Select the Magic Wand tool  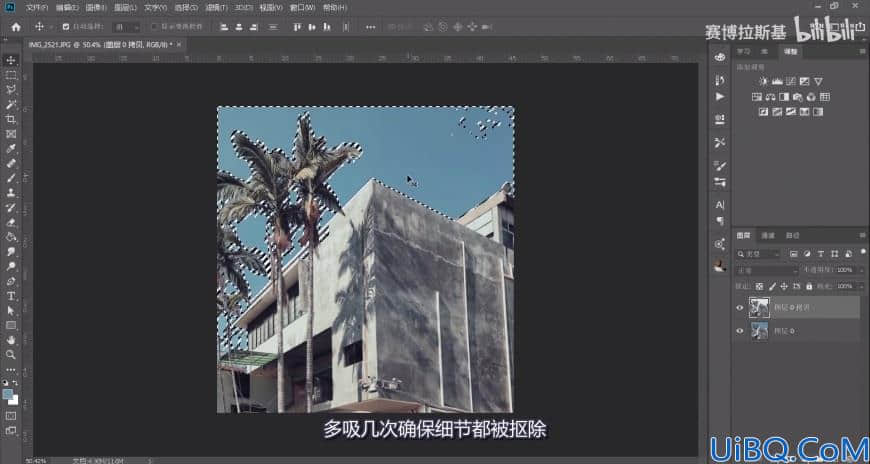[11, 104]
